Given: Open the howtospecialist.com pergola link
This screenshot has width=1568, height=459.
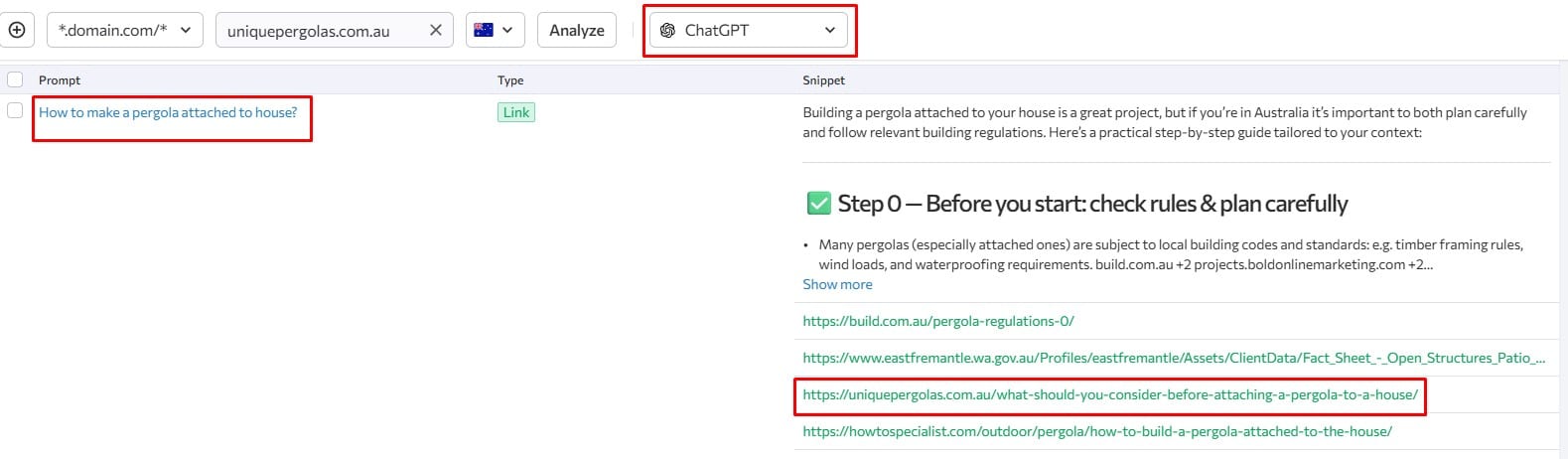Looking at the screenshot, I should click(x=1096, y=431).
